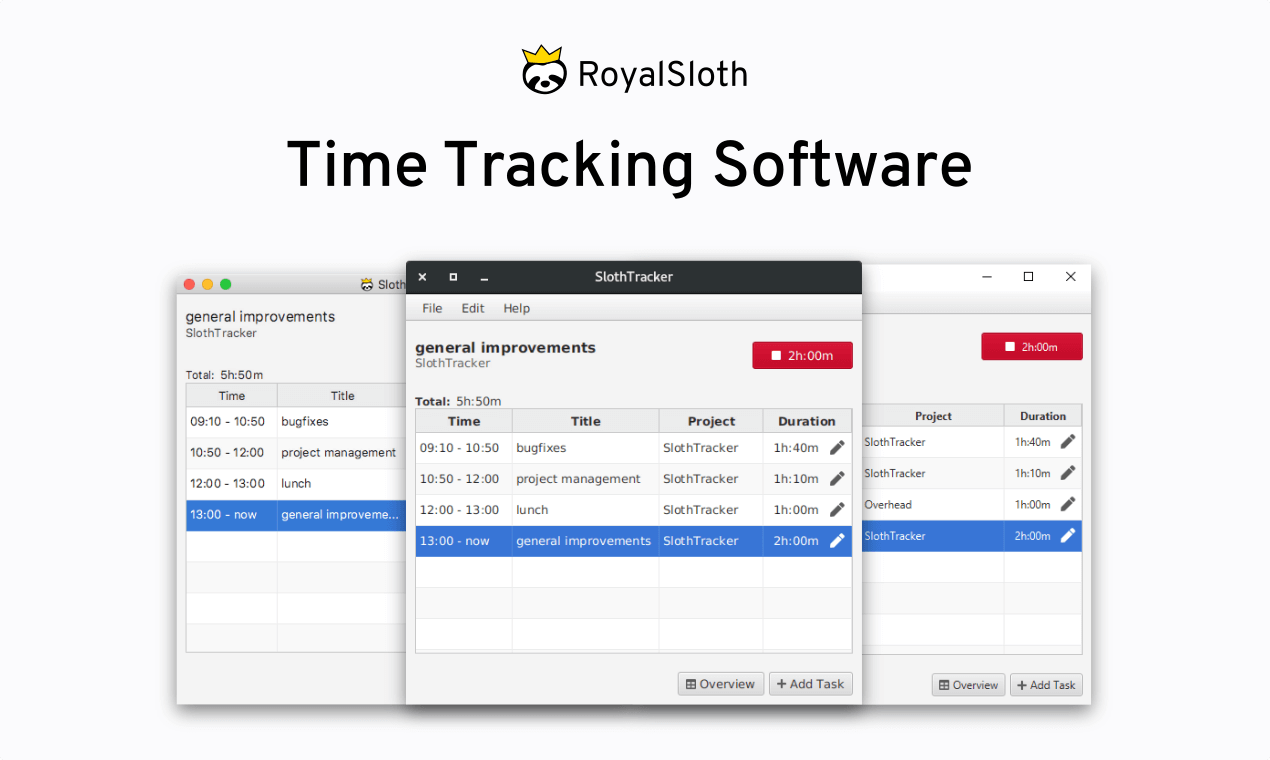This screenshot has width=1270, height=760.
Task: Click 'project management' in the Mac window
Action: pyautogui.click(x=339, y=453)
